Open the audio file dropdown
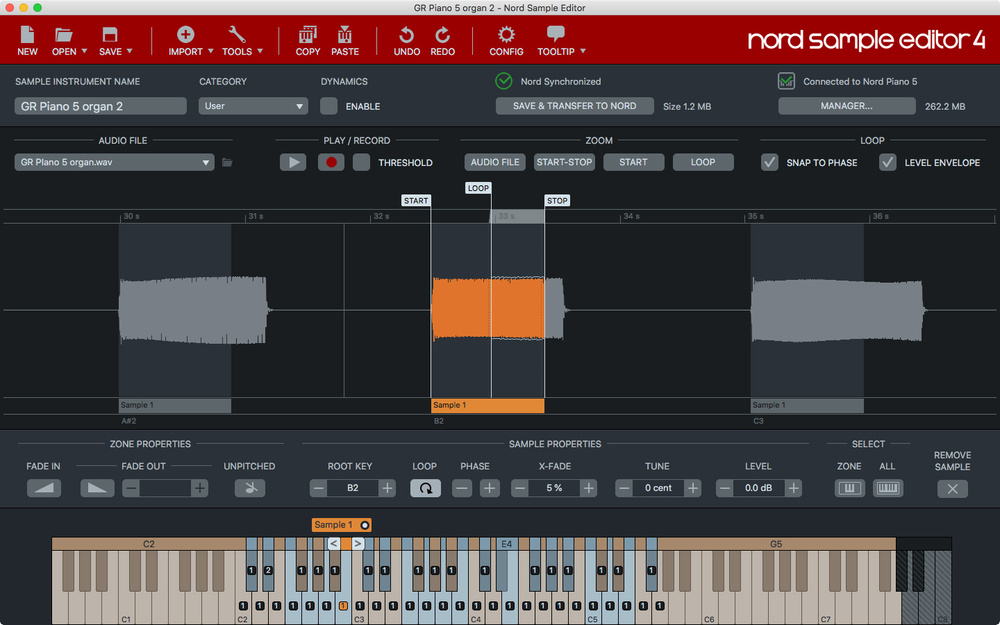The width and height of the screenshot is (1000, 625). [113, 162]
